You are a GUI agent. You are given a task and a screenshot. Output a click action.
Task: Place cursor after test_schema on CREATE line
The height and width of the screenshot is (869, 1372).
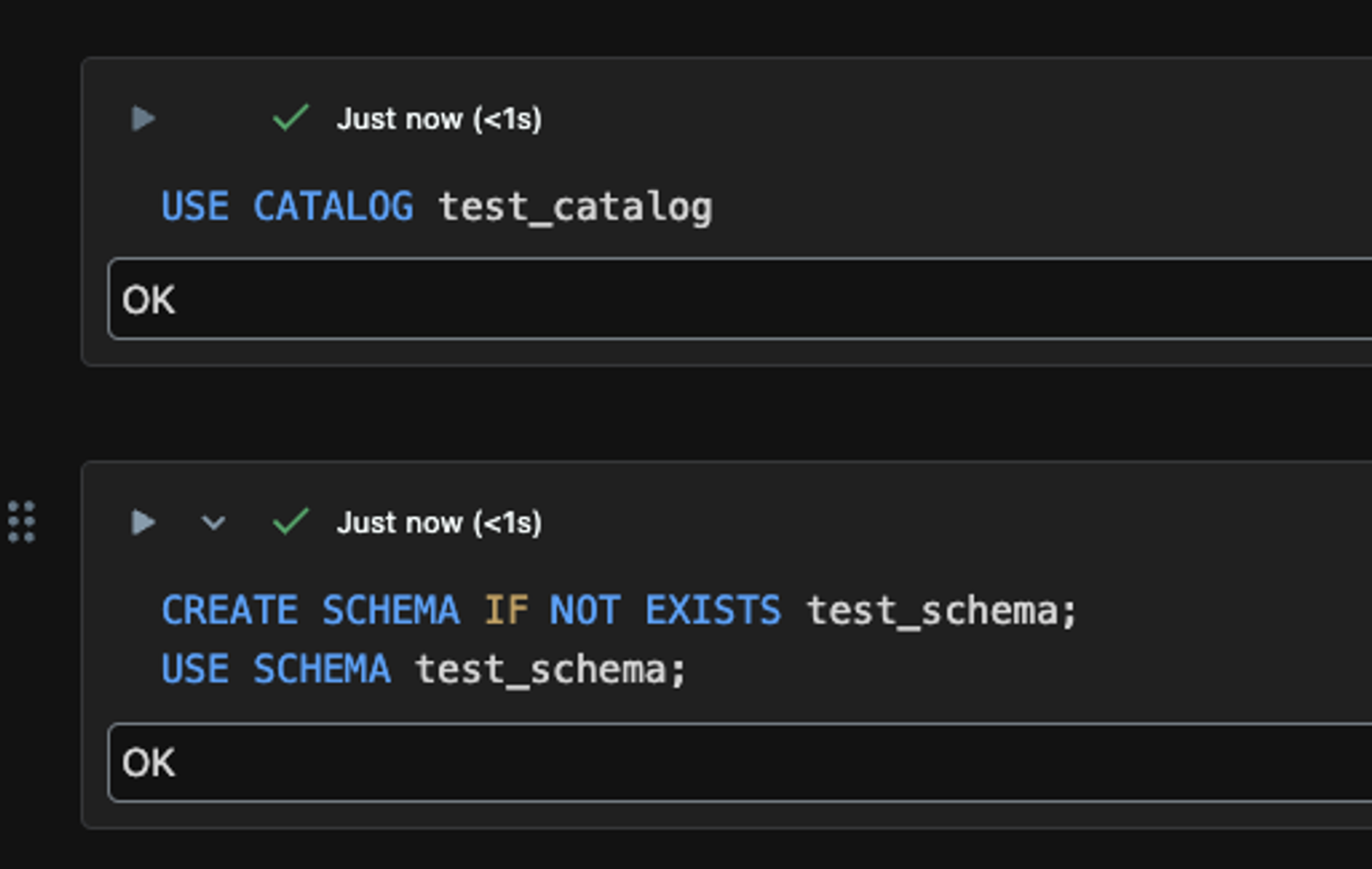[x=1059, y=611]
